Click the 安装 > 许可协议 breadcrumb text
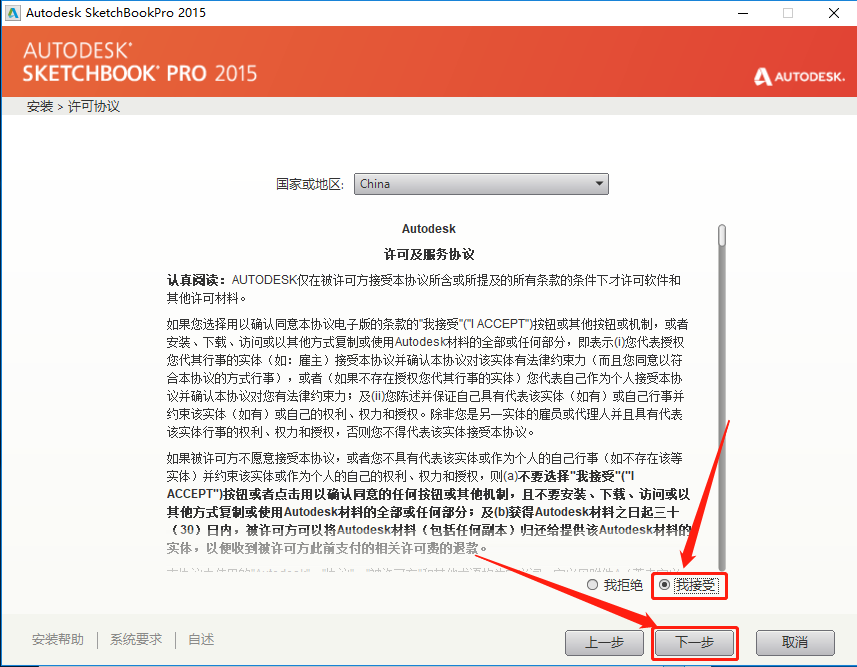Screen dimensions: 857x667 [x=73, y=106]
